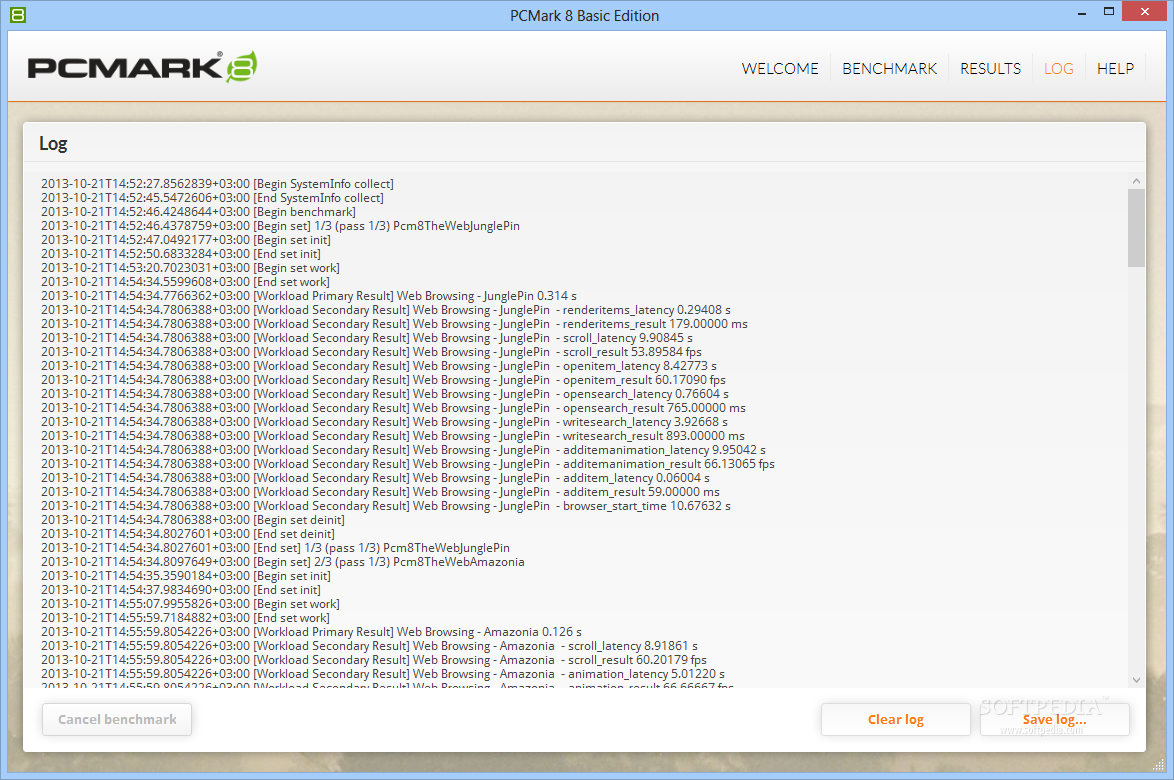Image resolution: width=1174 pixels, height=780 pixels.
Task: Select the LOG tab
Action: [x=1058, y=68]
